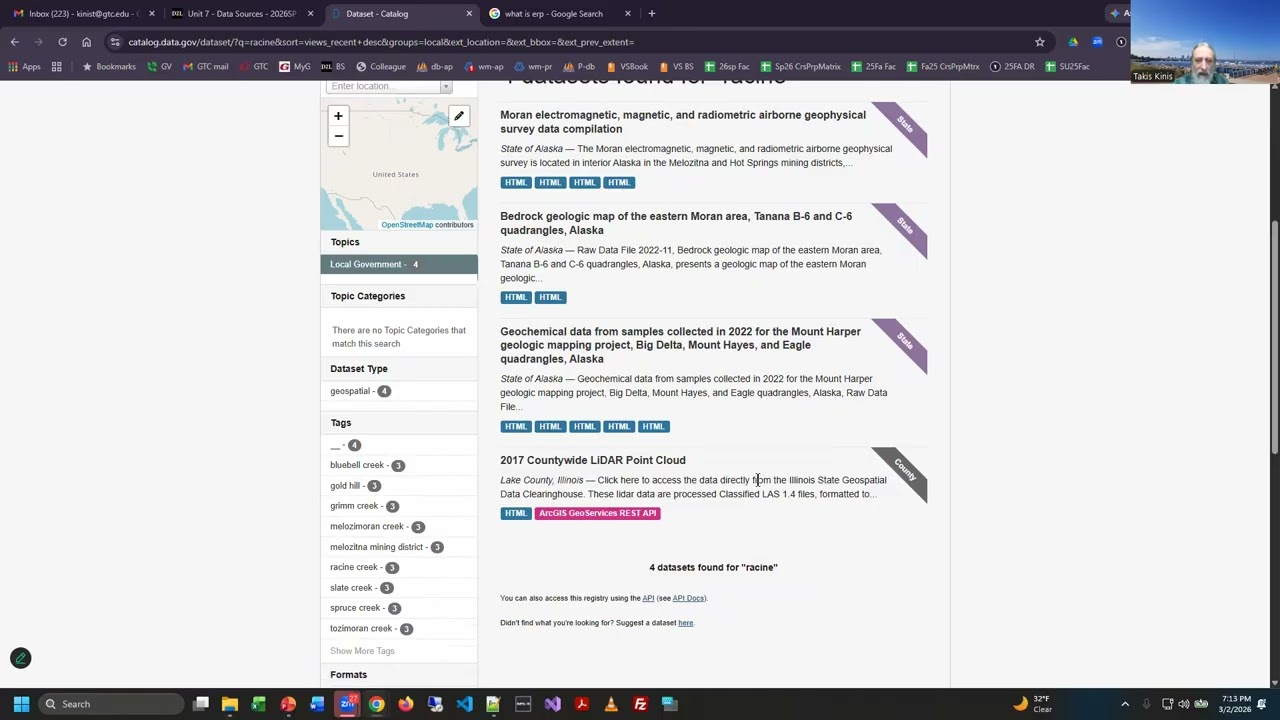Open the OpenStreetMap attribution link
The image size is (1280, 720).
(407, 225)
